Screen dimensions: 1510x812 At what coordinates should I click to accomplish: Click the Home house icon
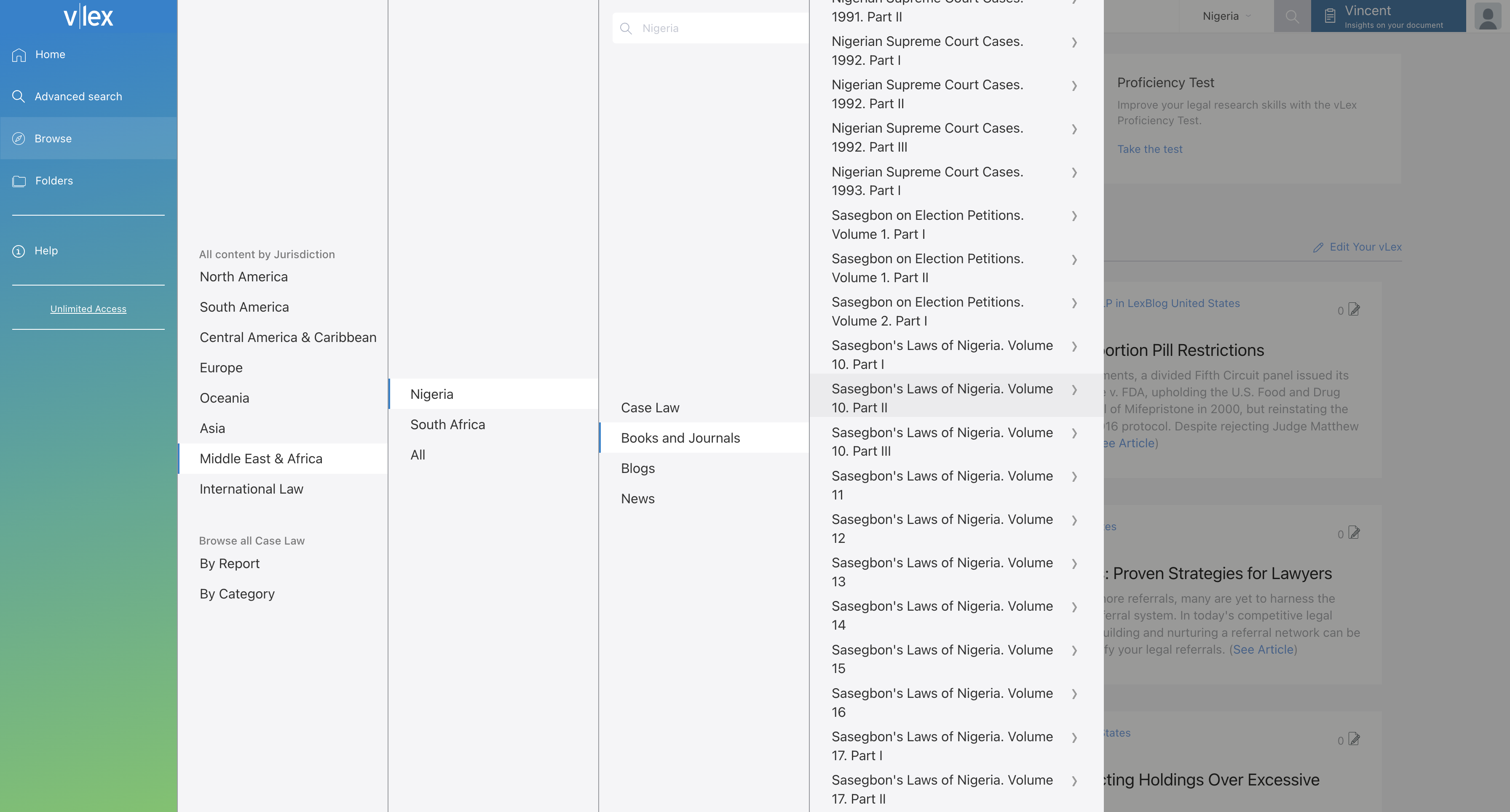tap(19, 54)
